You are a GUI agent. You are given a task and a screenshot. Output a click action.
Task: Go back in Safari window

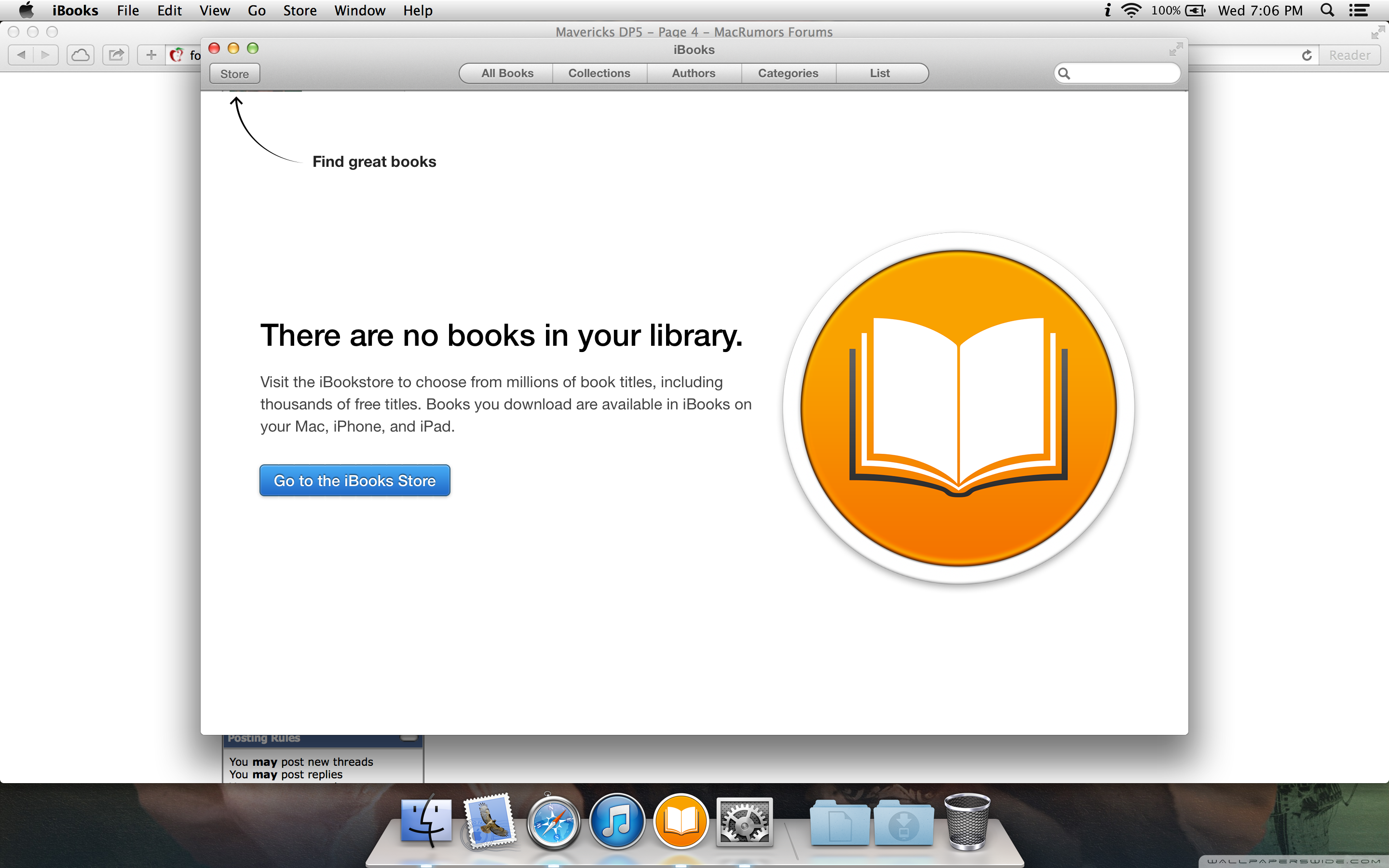click(x=21, y=54)
